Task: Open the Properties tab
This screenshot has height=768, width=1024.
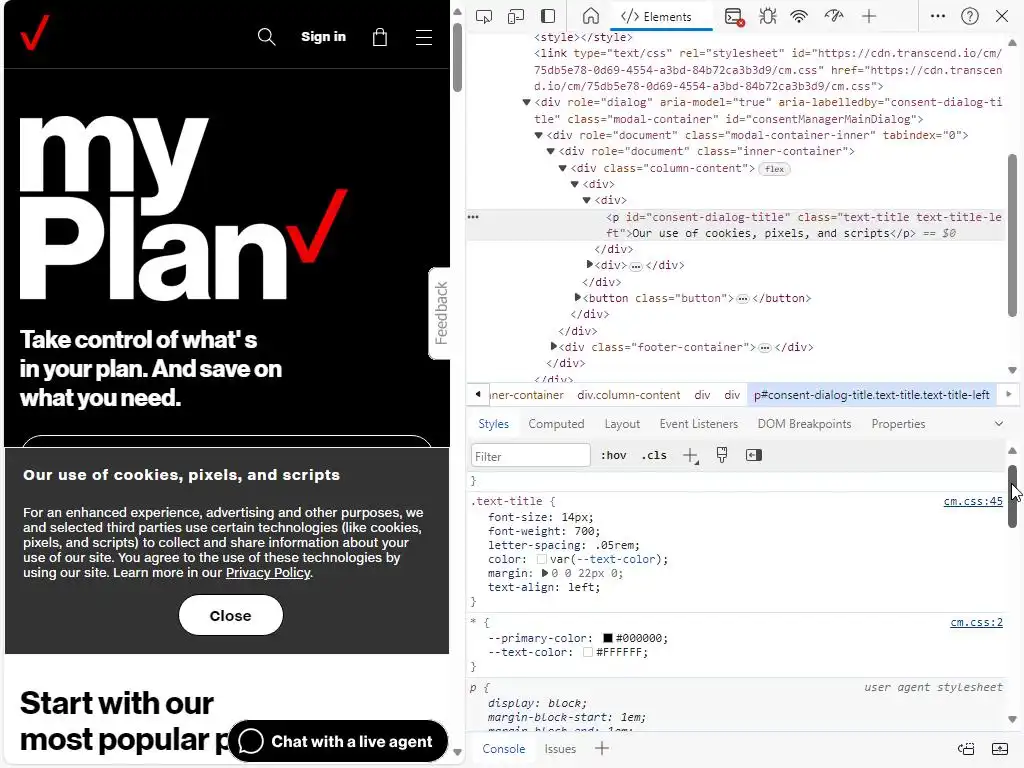Action: 898,424
